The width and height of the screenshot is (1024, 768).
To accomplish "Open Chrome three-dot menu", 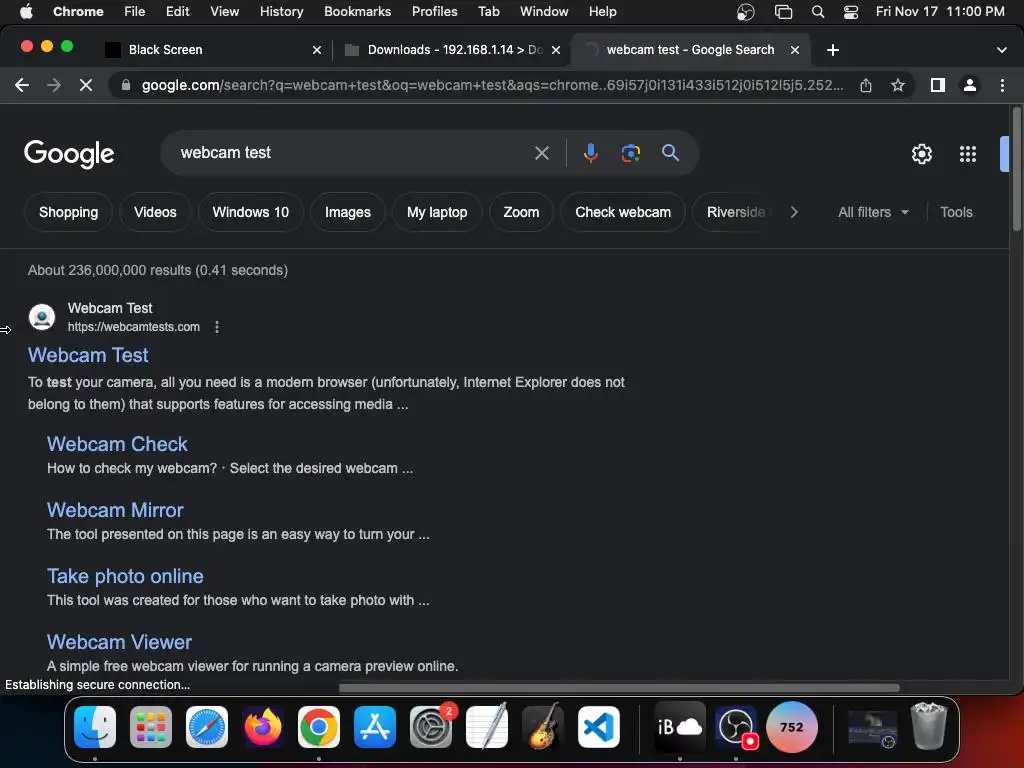I will click(x=1002, y=85).
